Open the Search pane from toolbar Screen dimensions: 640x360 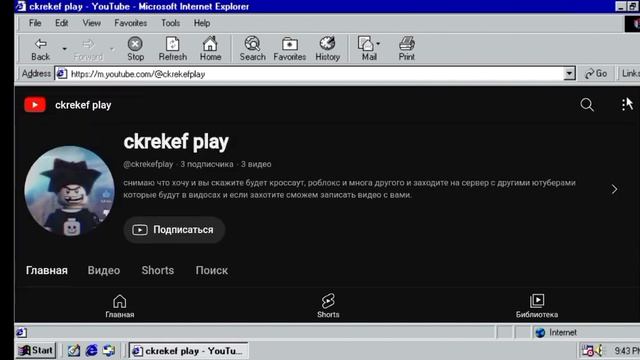252,49
